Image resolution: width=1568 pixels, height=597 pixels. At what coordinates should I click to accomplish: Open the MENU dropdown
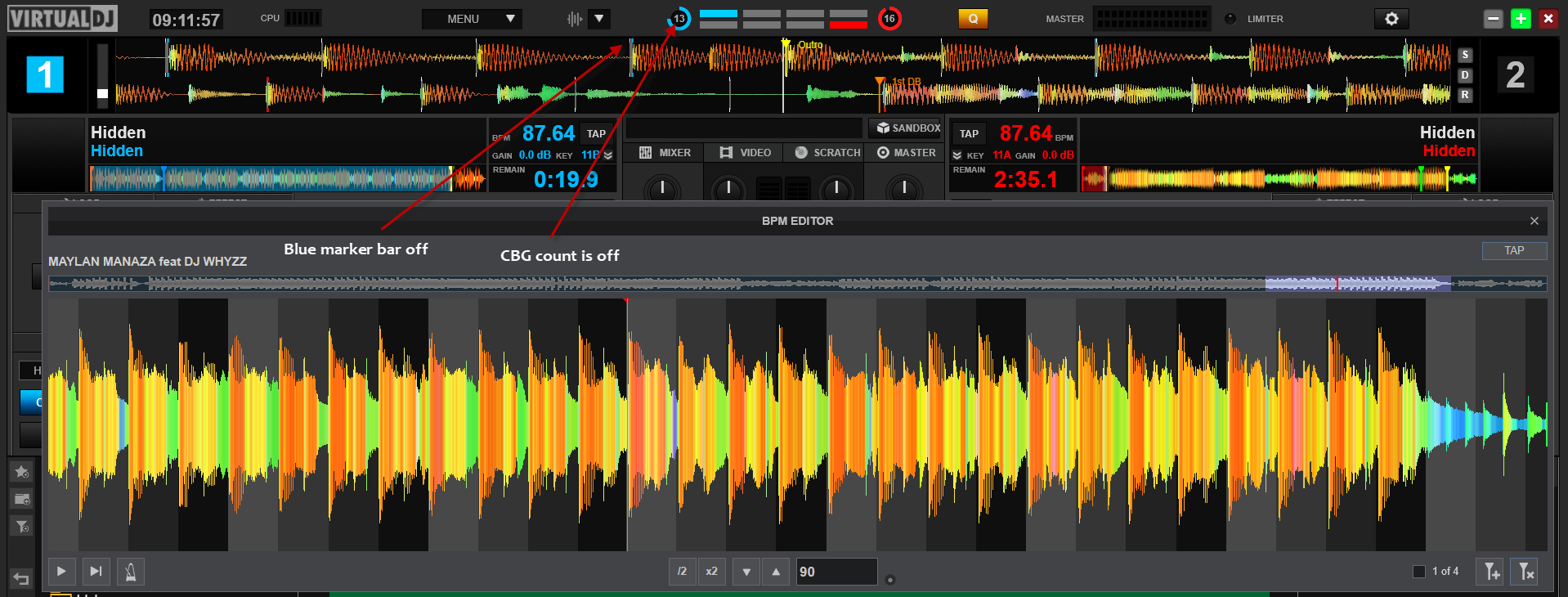(472, 18)
